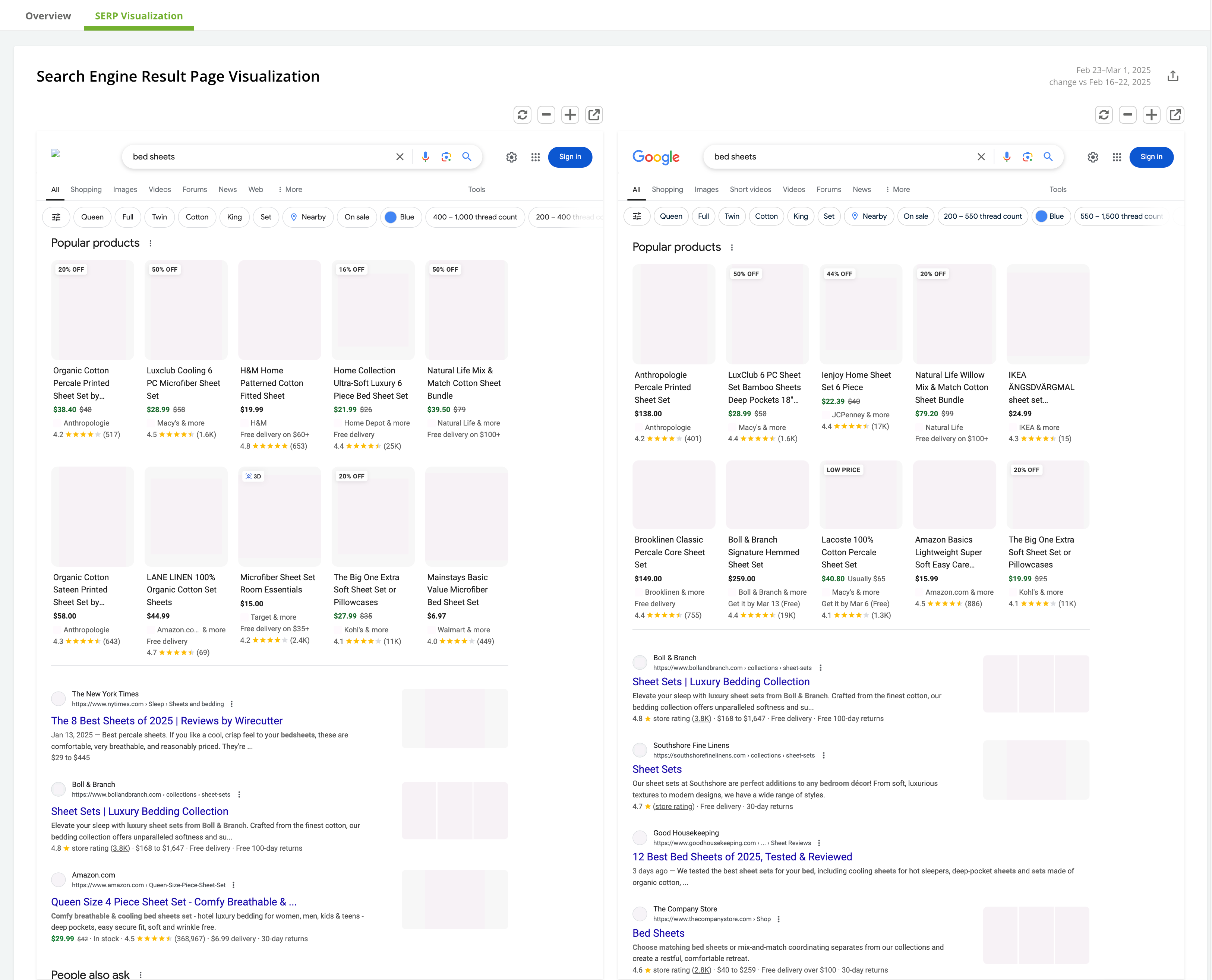Viewport: 1212px width, 980px height.
Task: Open settings gear in right Google page
Action: click(x=1093, y=158)
